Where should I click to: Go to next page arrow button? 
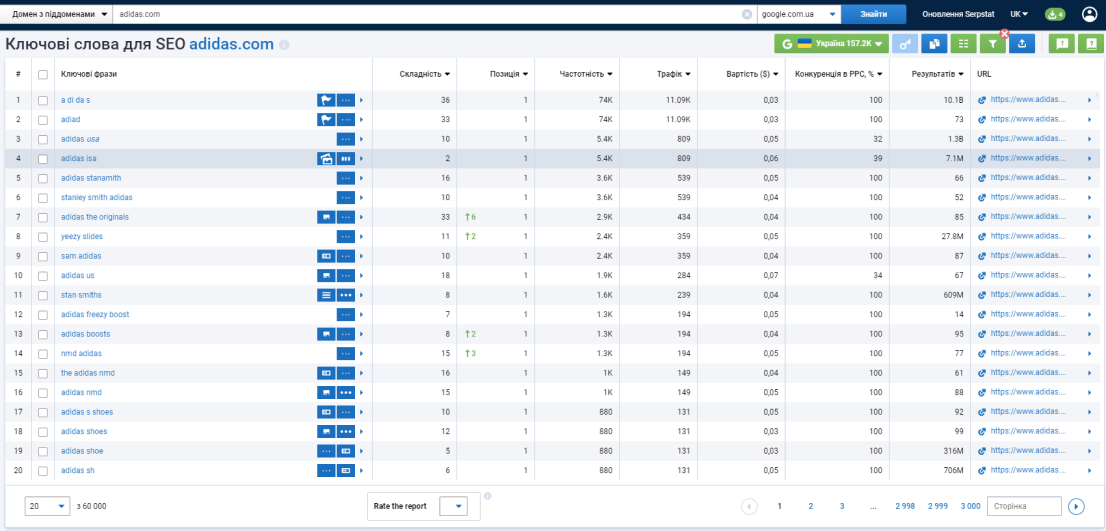point(1076,506)
